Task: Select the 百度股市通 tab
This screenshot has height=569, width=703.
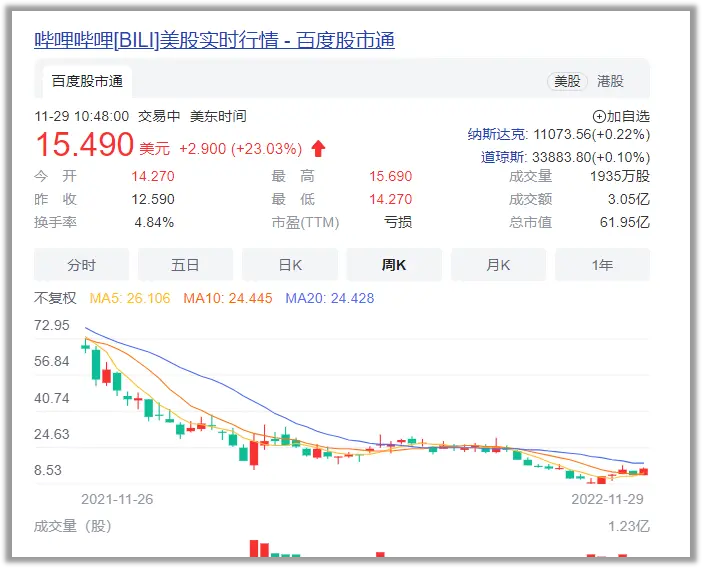Action: pos(87,81)
